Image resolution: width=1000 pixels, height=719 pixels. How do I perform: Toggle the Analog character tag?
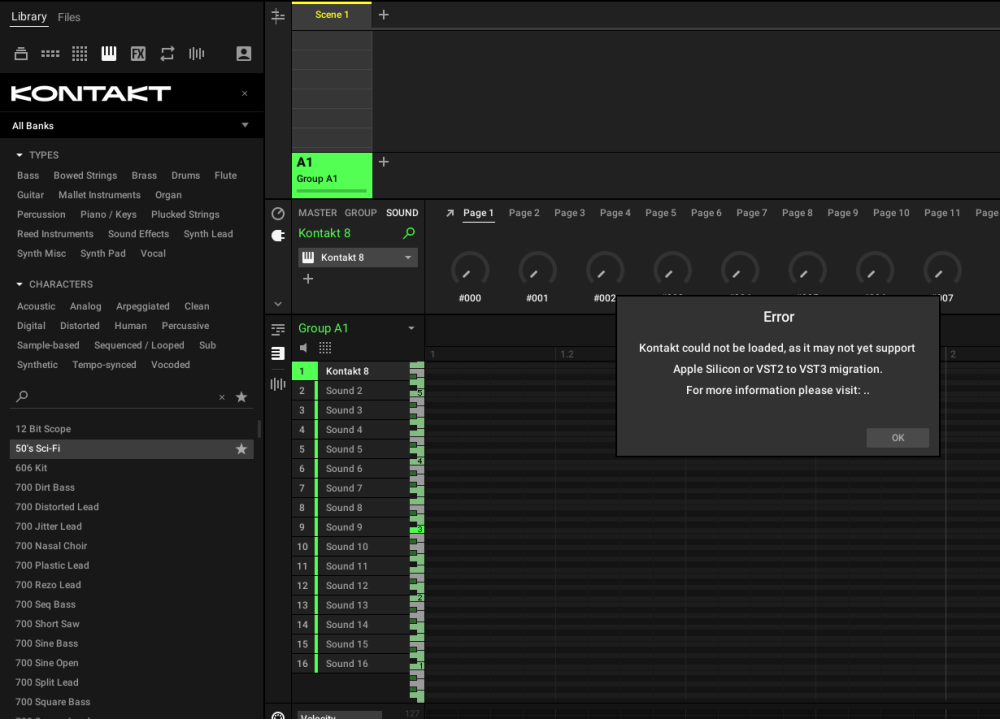[x=85, y=306]
